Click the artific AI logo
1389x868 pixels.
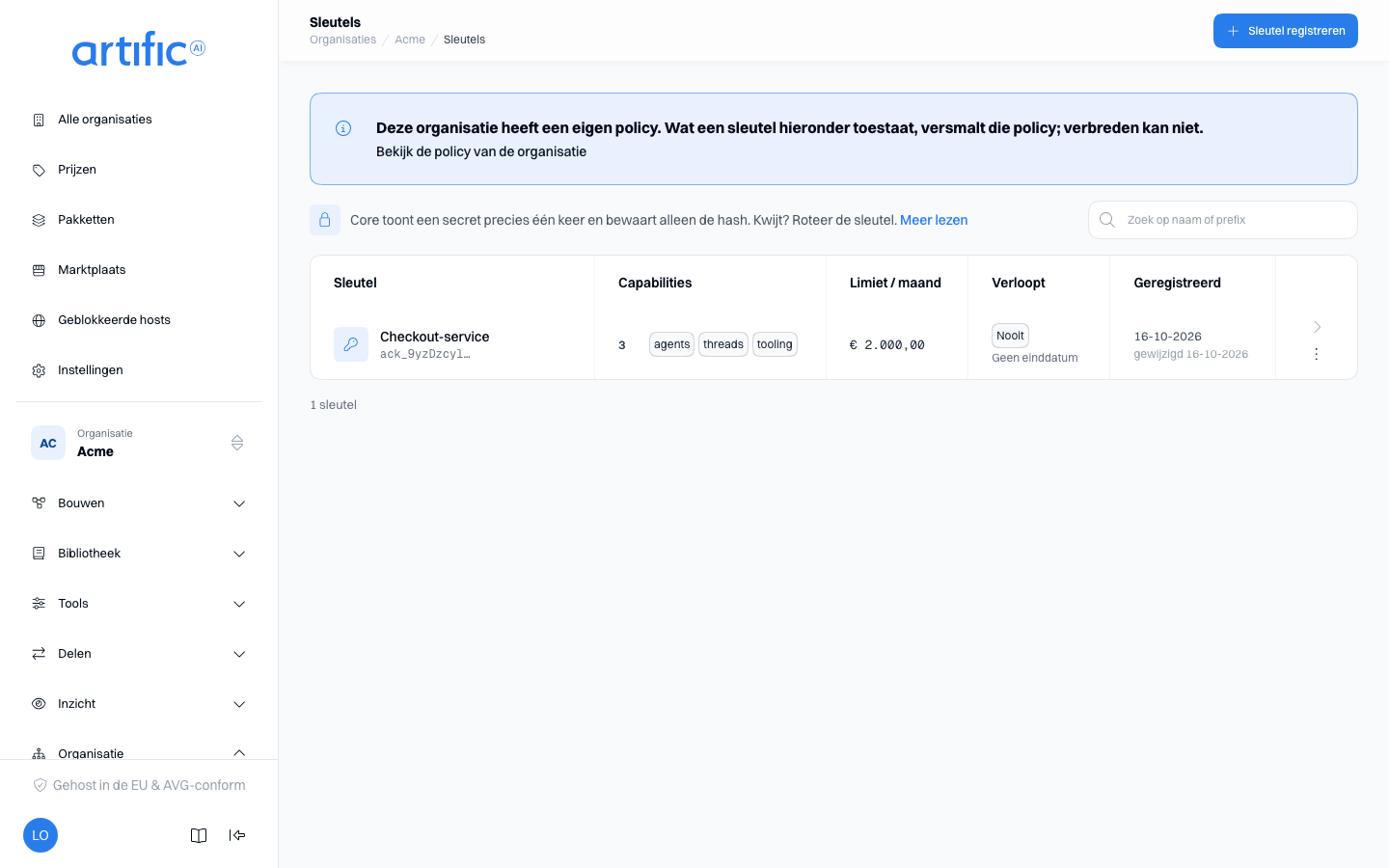point(139,49)
